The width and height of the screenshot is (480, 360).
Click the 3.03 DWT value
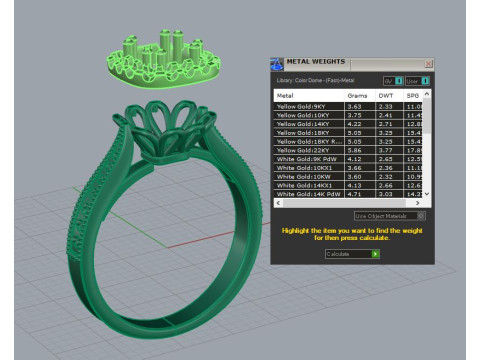coord(385,194)
